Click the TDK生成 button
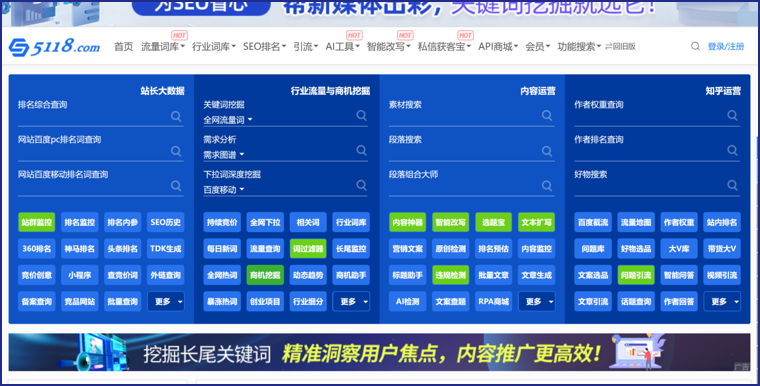Image resolution: width=760 pixels, height=386 pixels. point(166,249)
